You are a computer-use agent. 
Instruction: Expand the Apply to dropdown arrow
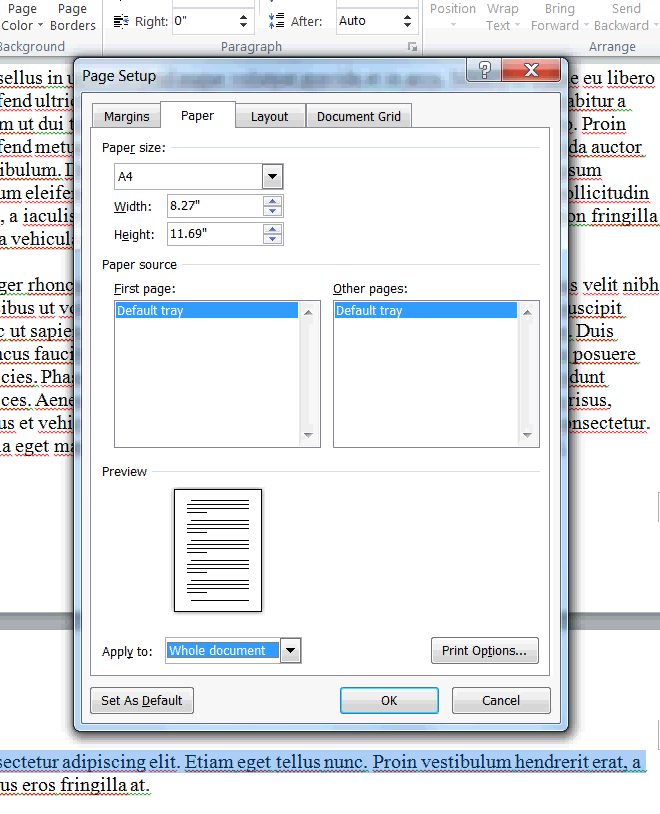(290, 650)
